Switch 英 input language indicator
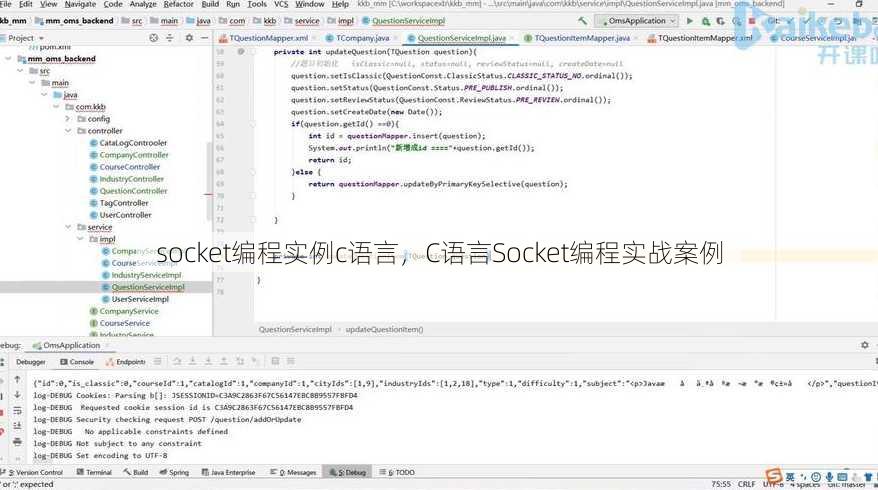Image resolution: width=878 pixels, height=490 pixels. tap(790, 477)
